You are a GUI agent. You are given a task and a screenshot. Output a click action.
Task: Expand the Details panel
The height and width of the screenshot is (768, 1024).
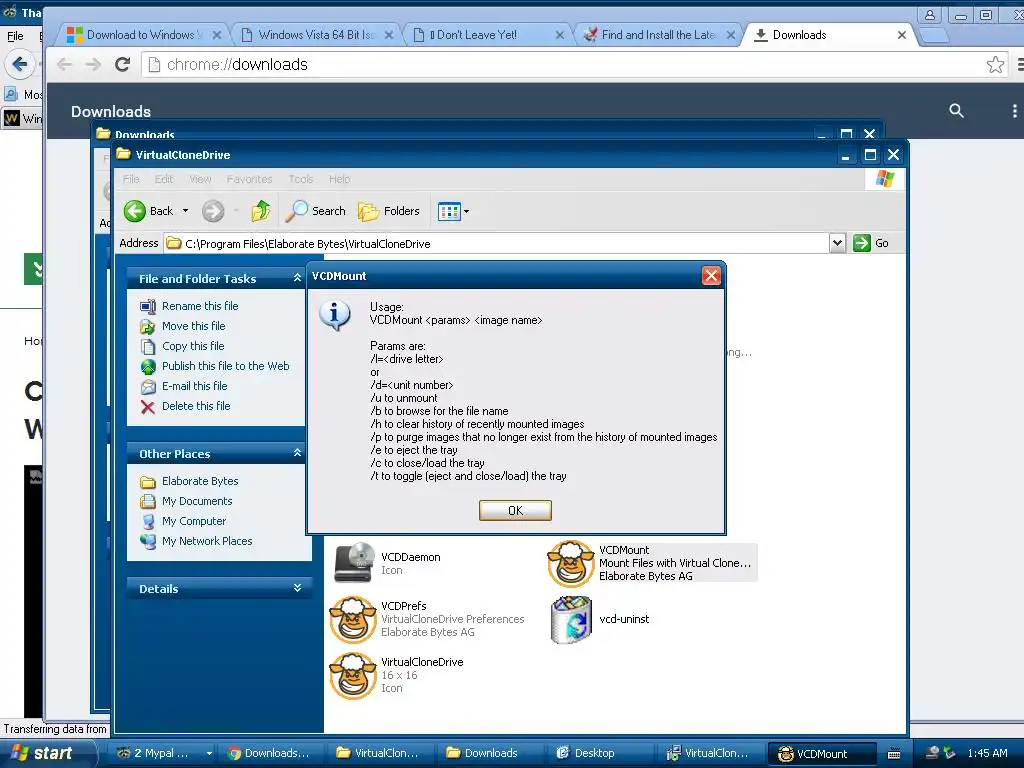pos(297,588)
